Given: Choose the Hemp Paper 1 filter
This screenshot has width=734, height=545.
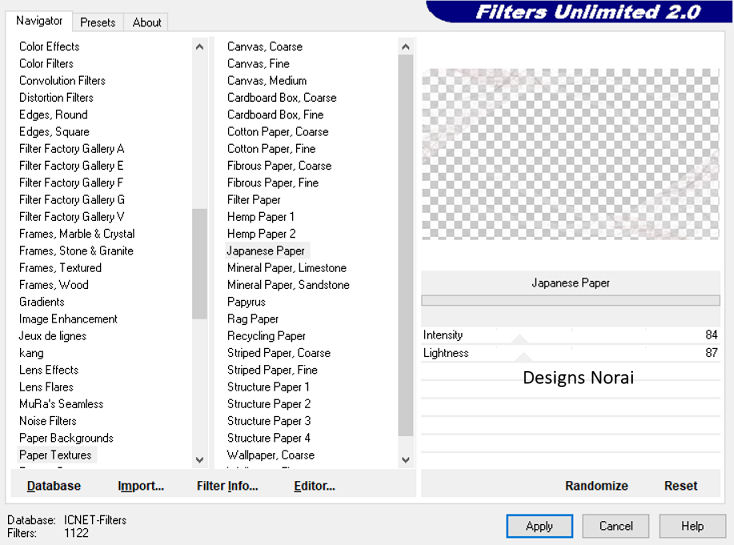Looking at the screenshot, I should click(x=261, y=216).
